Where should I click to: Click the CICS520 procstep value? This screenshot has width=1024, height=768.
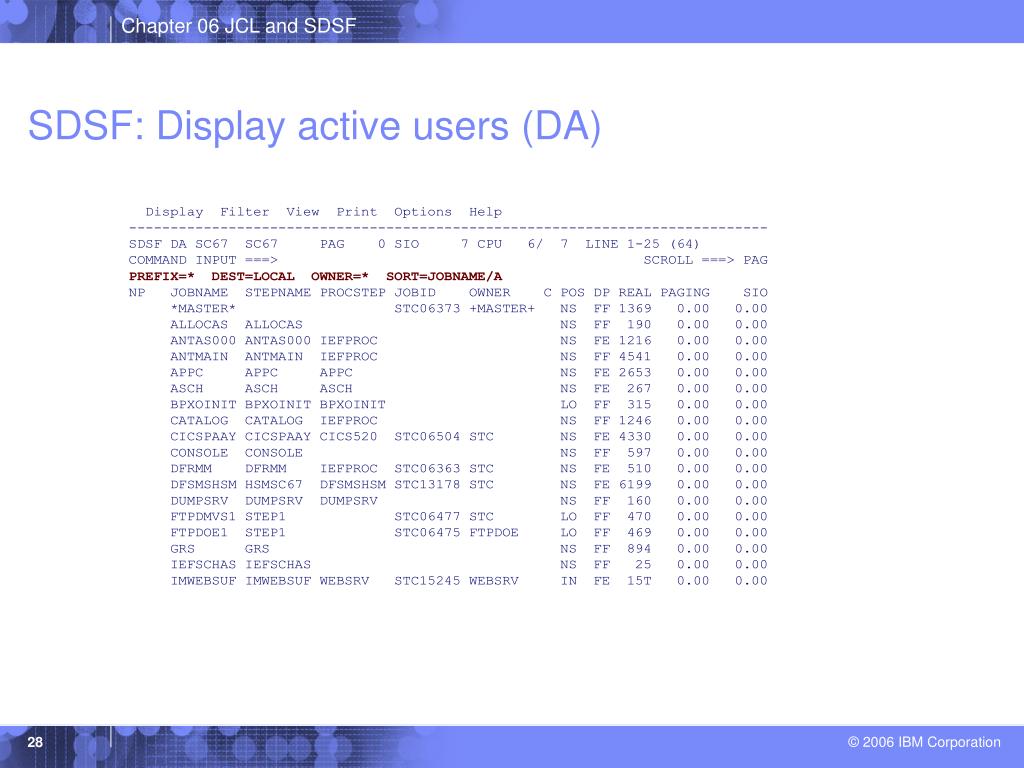pyautogui.click(x=348, y=436)
